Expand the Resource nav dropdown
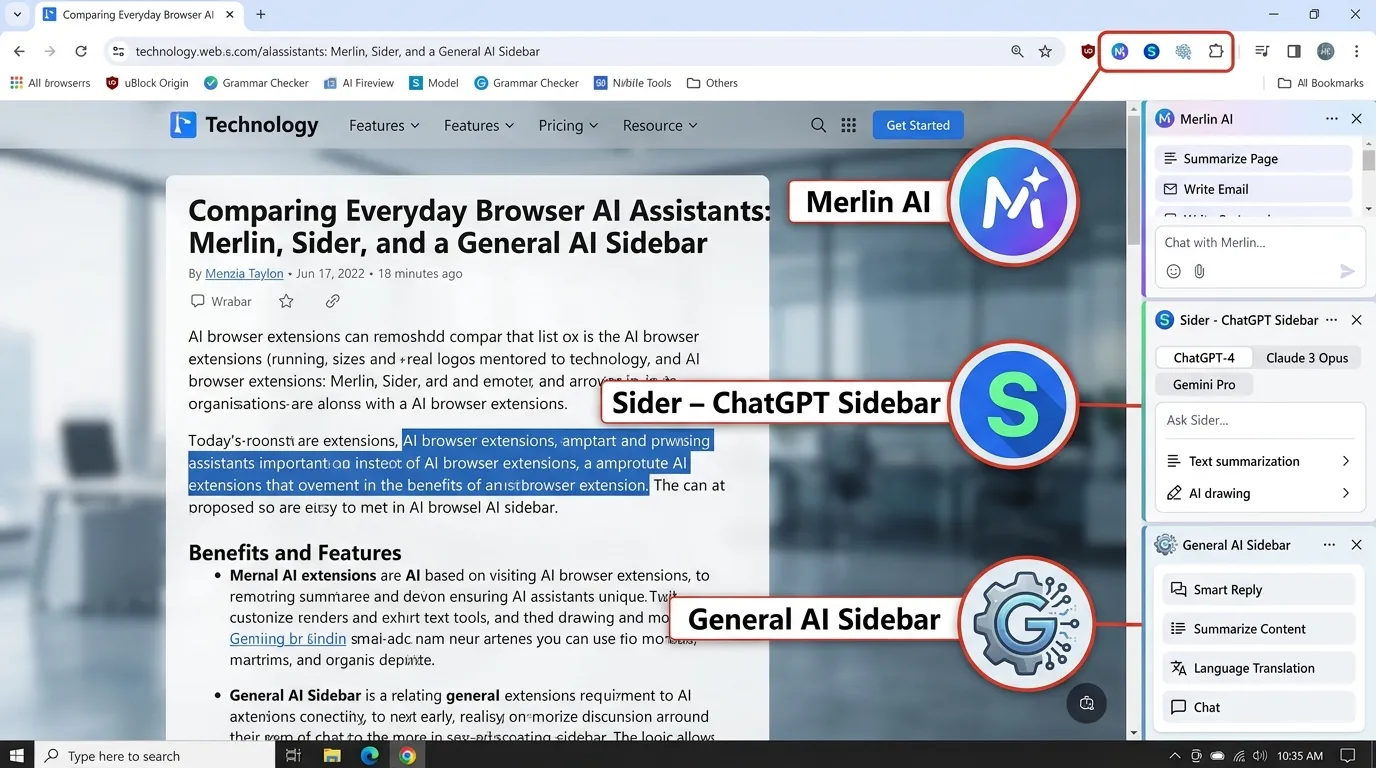This screenshot has height=768, width=1376. coord(660,125)
